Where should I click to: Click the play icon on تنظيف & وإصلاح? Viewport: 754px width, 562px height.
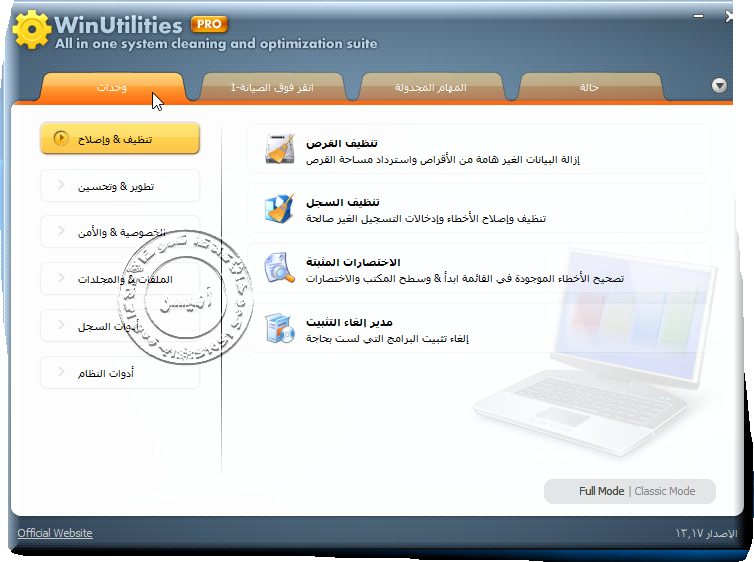61,138
